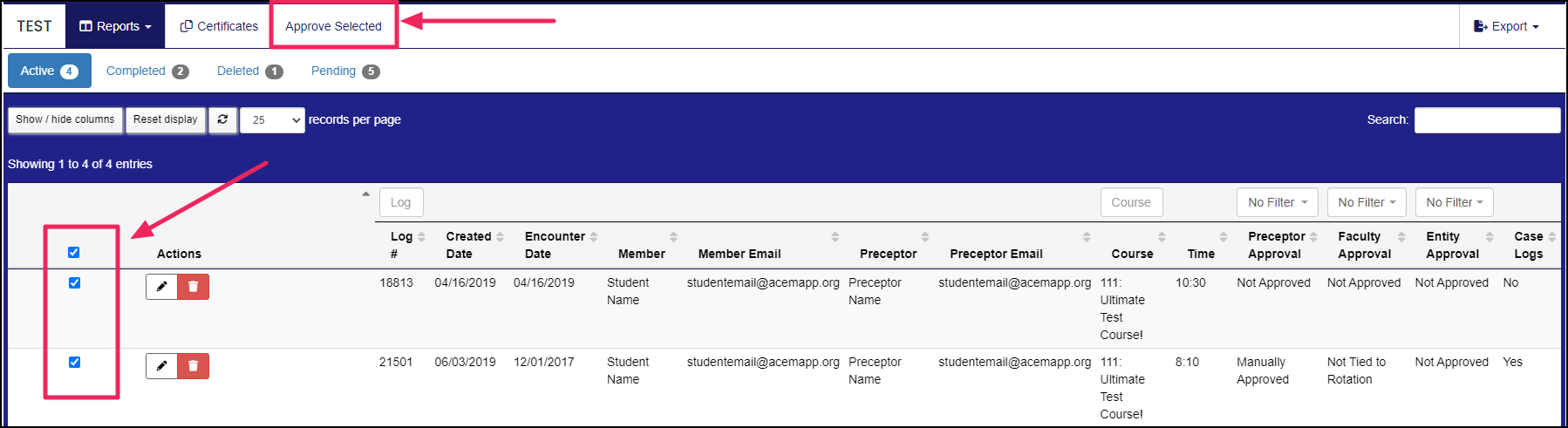Switch to the Pending tab

pos(345,71)
